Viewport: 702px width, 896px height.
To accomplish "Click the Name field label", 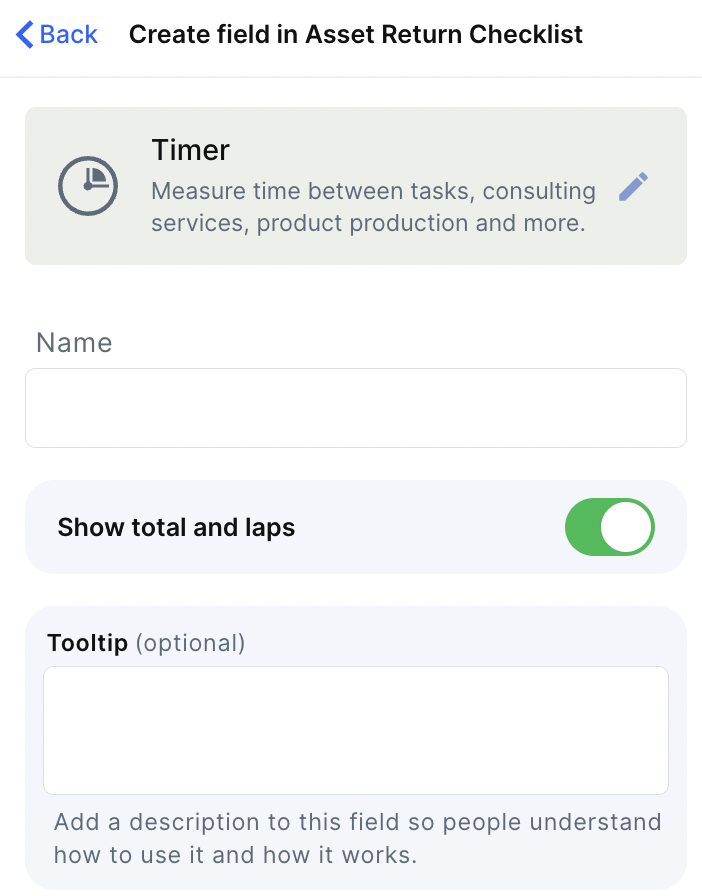I will 74,343.
